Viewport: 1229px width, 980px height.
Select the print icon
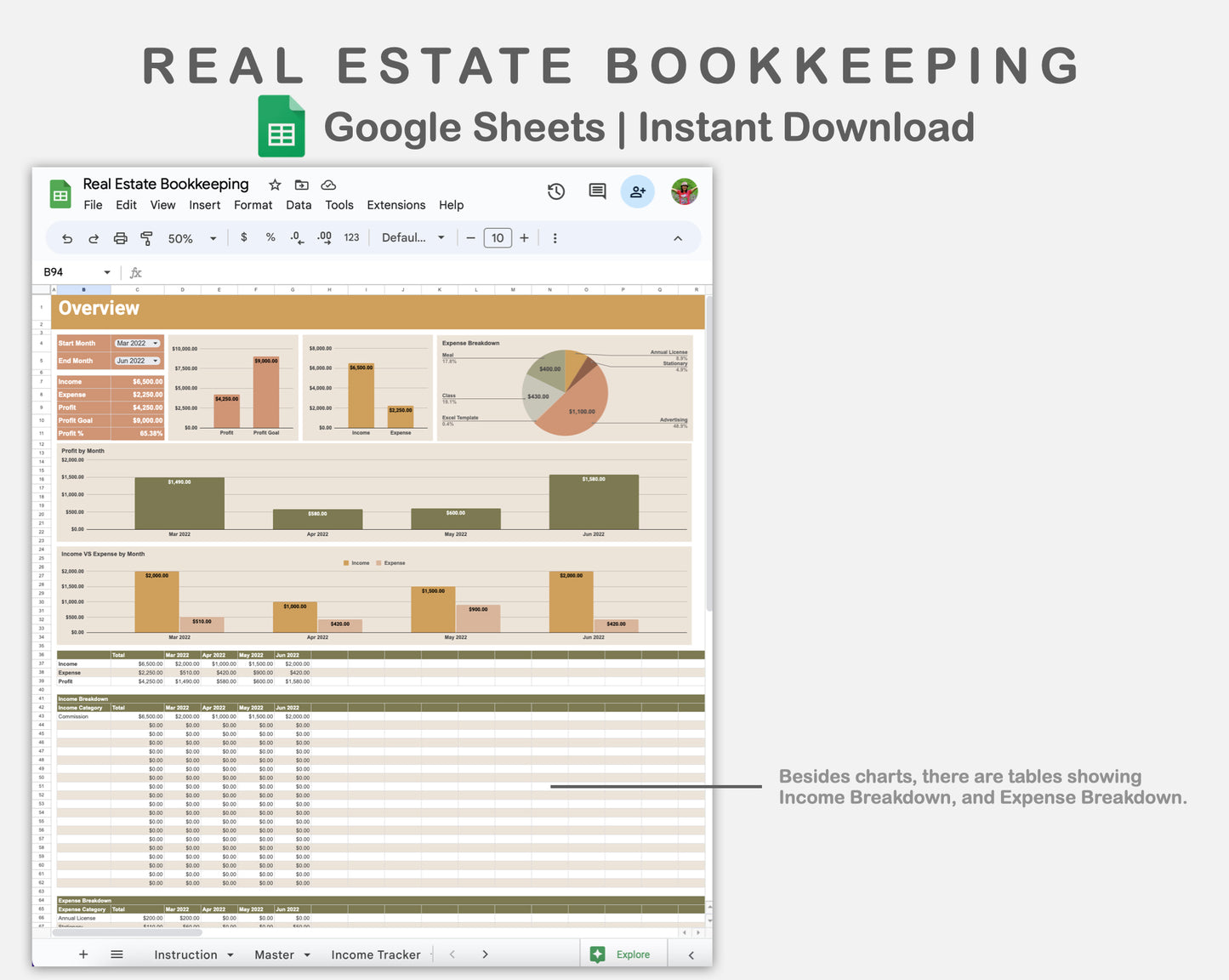pos(120,238)
